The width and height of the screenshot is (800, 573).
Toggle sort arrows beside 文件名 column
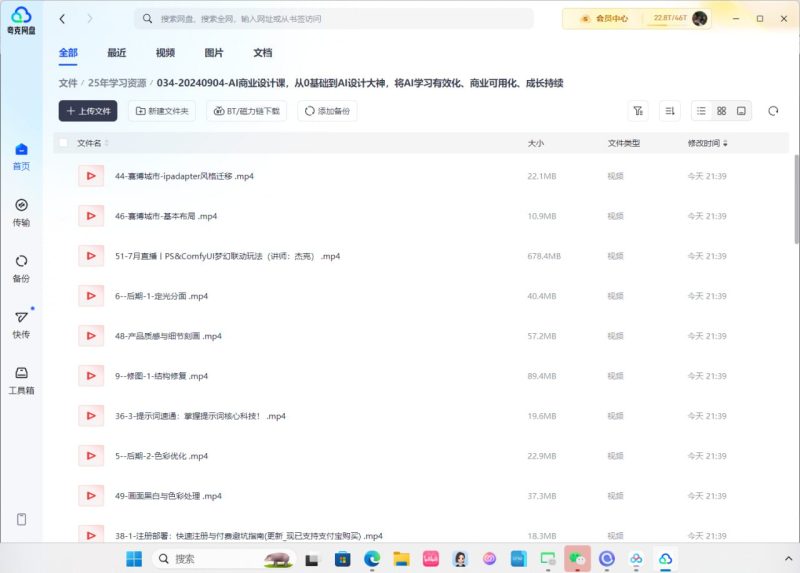click(x=107, y=143)
